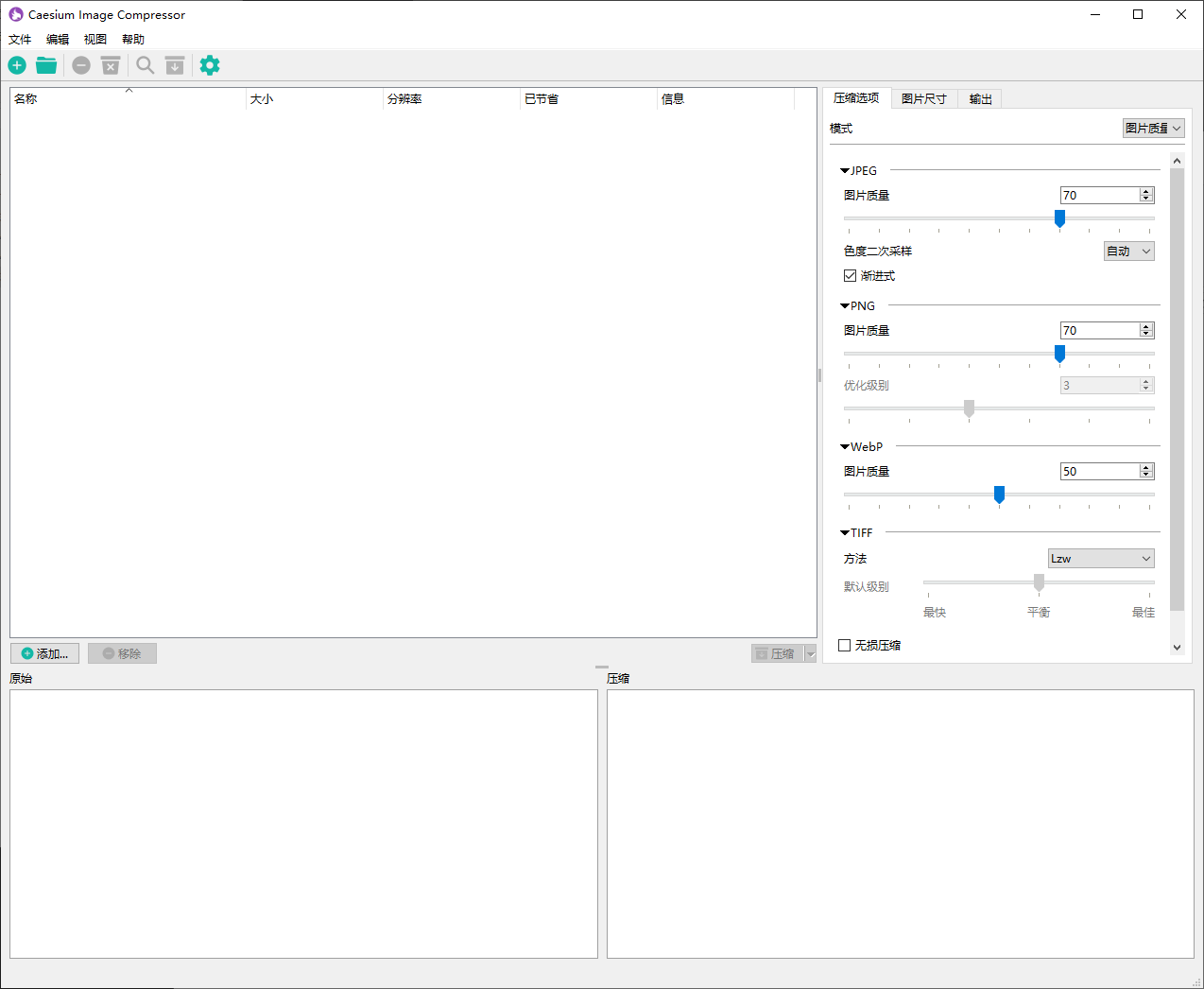
Task: Click the compress toolbar icon with down arrow
Action: coord(175,65)
